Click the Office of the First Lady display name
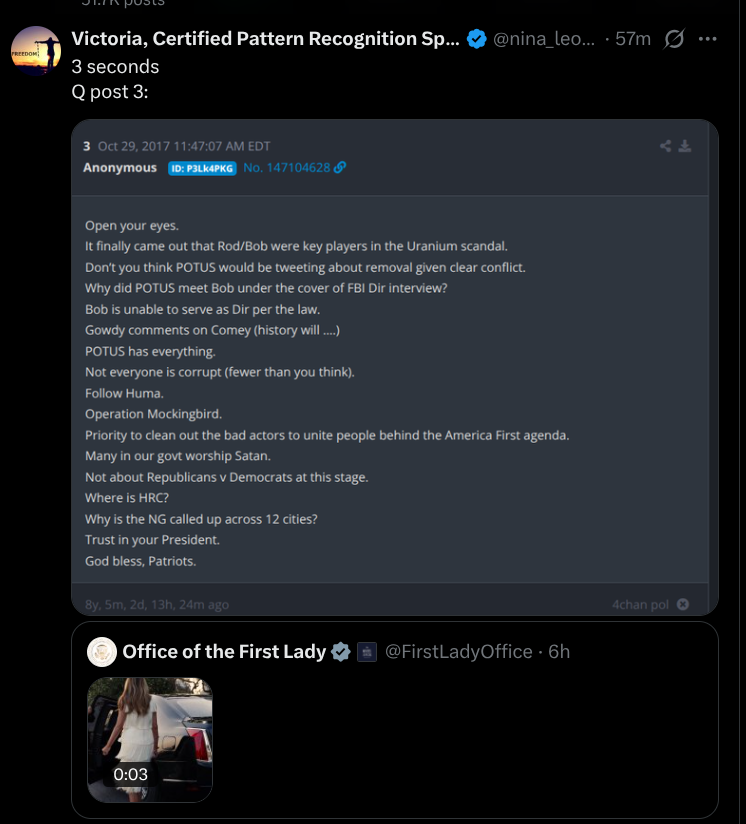 [x=224, y=652]
